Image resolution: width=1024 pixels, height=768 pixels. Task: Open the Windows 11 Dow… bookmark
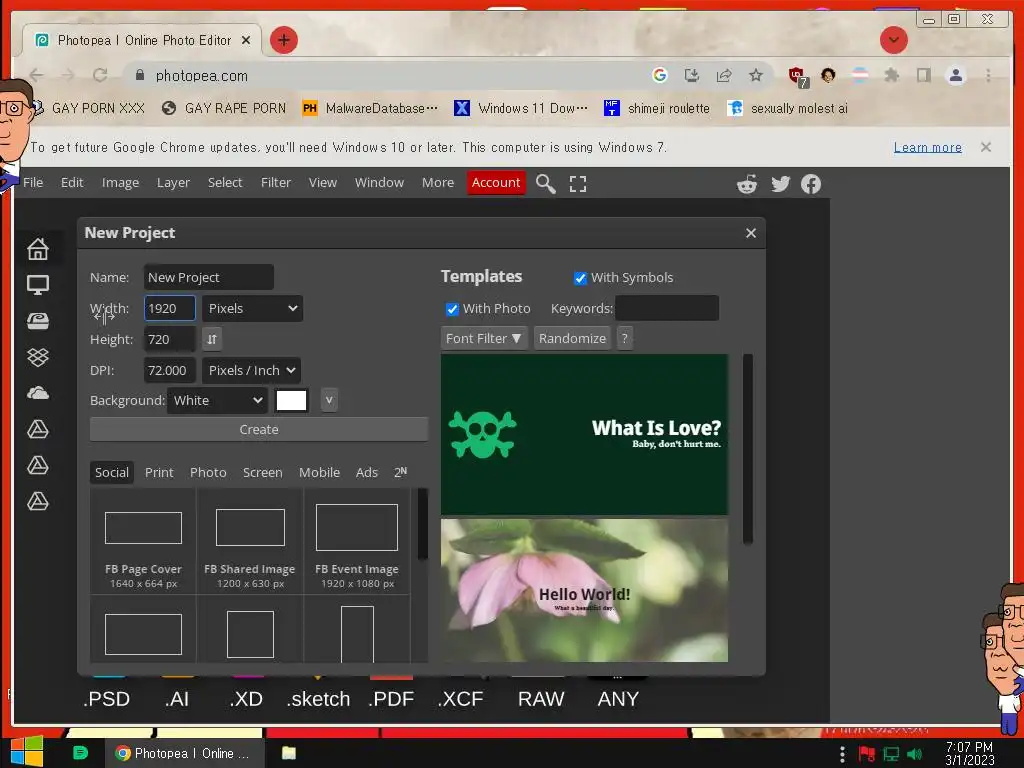click(520, 108)
